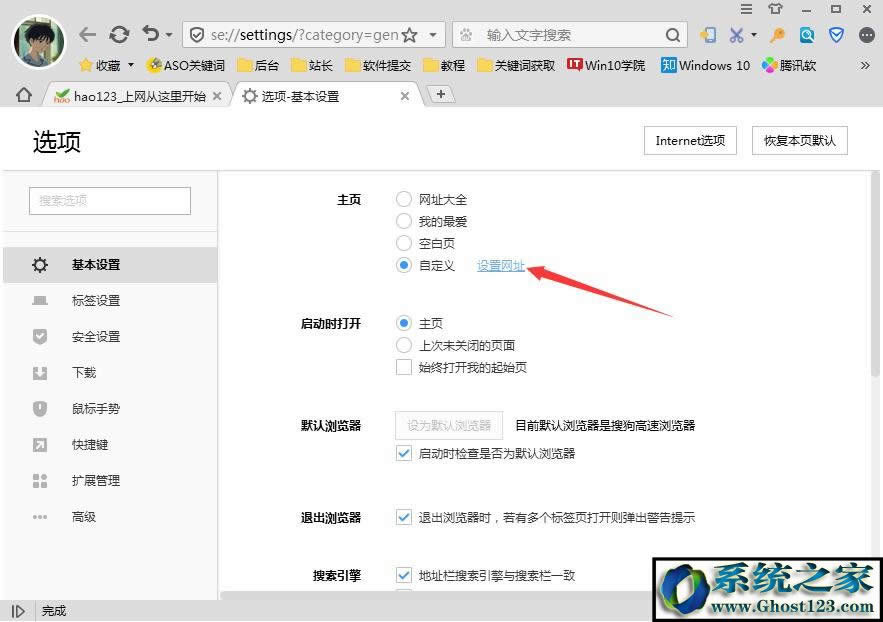Click the 设置网址 link
The image size is (883, 622).
[501, 265]
